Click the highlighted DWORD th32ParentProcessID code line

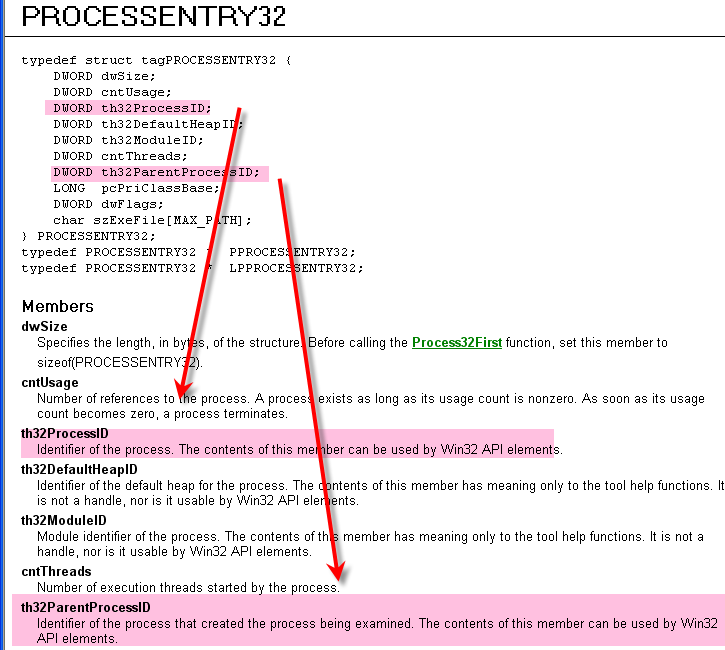(156, 172)
